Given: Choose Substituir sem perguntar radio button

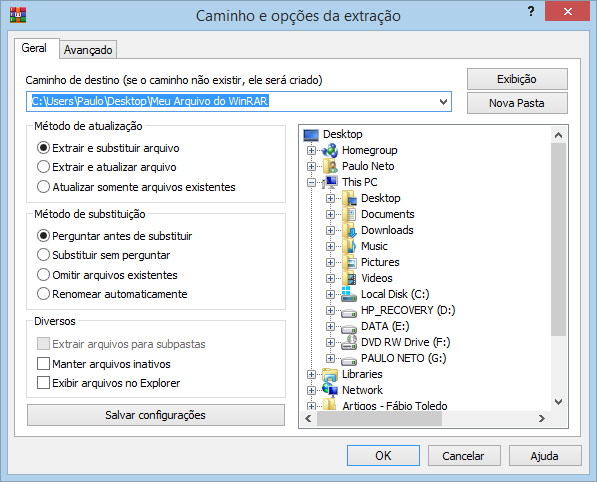Looking at the screenshot, I should point(43,255).
